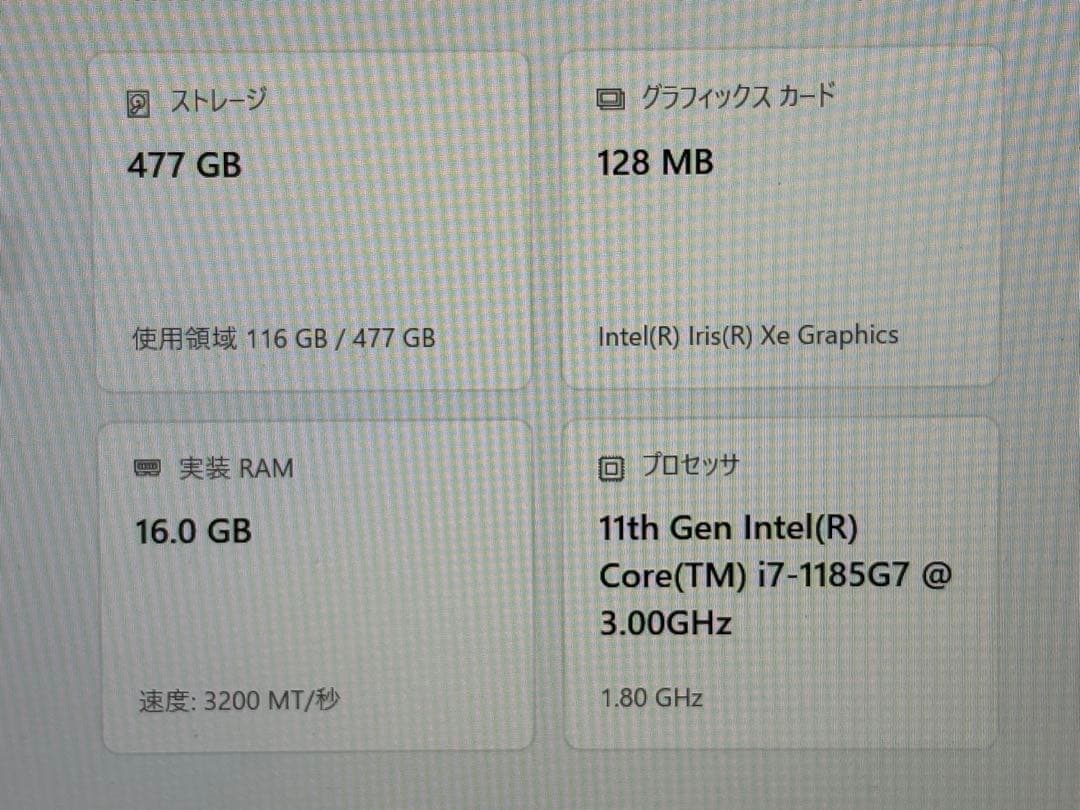Select the i7-1185G7 processor name text

click(775, 575)
